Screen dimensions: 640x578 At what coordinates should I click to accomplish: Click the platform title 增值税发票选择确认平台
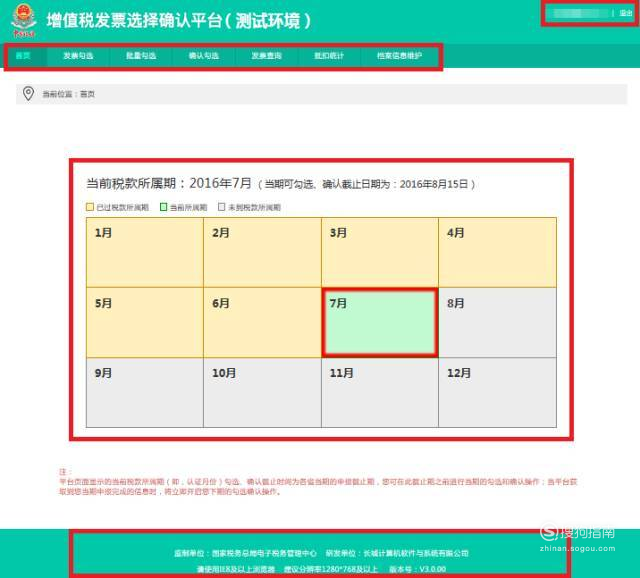pos(134,20)
